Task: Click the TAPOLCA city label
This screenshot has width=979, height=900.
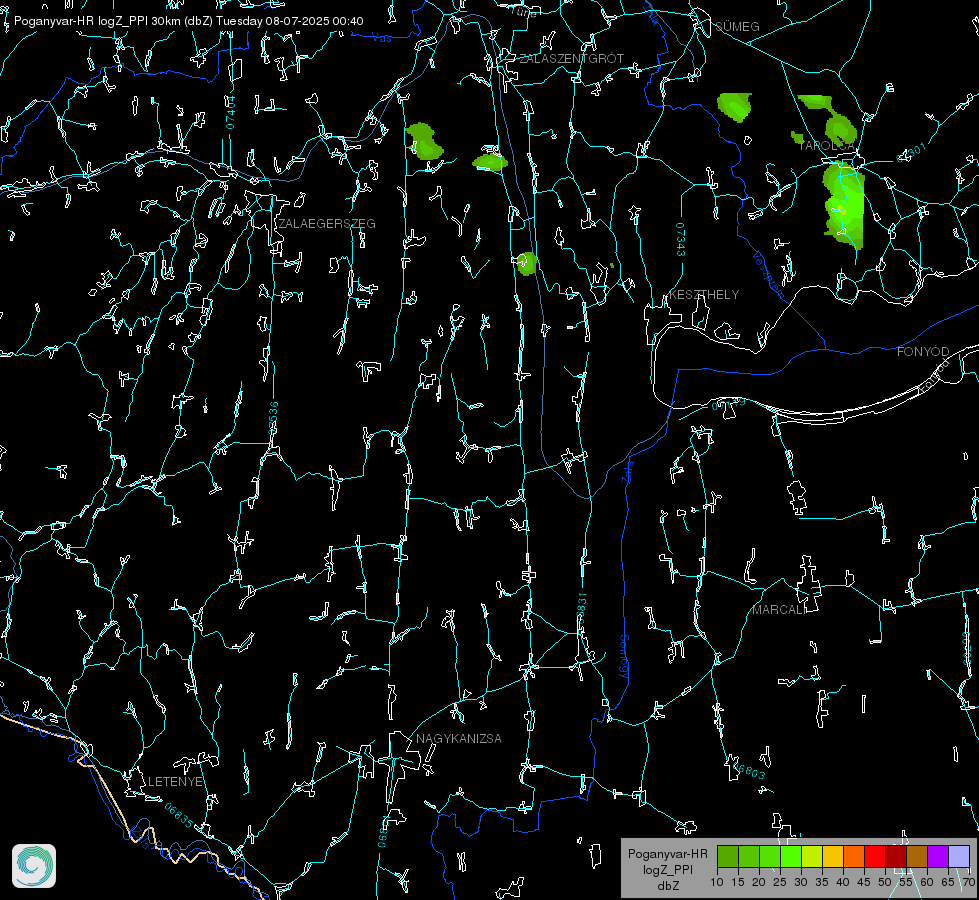Action: [826, 146]
